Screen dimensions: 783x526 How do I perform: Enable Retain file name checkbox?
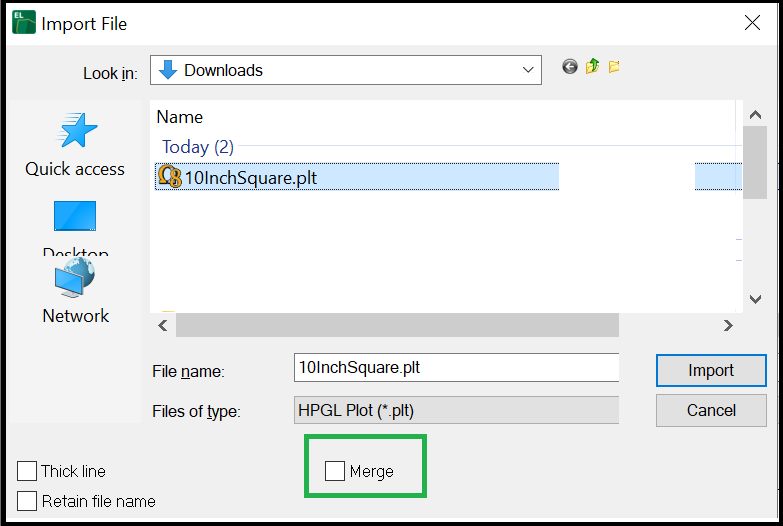click(x=26, y=501)
